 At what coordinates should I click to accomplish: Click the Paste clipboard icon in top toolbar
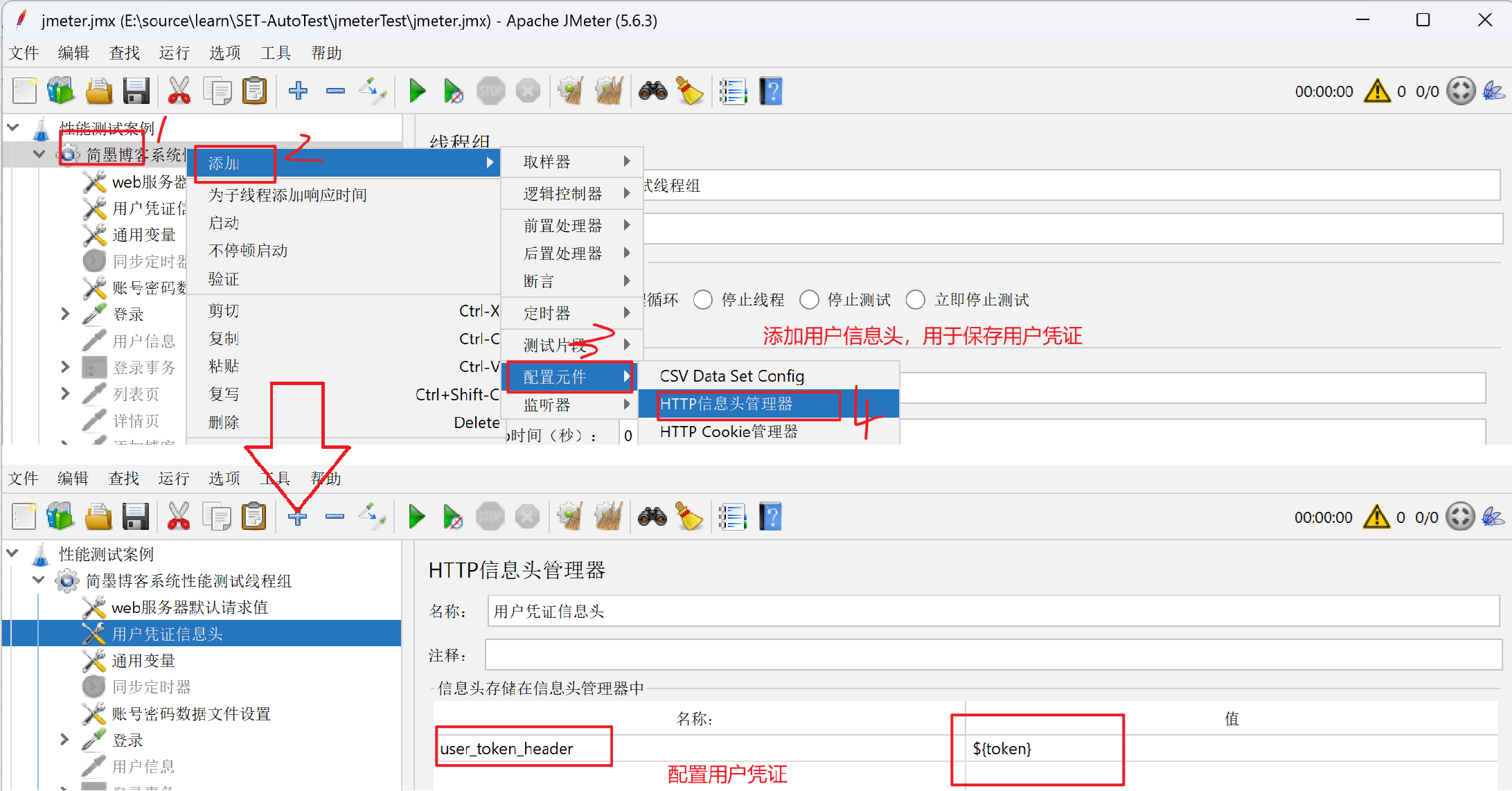255,91
